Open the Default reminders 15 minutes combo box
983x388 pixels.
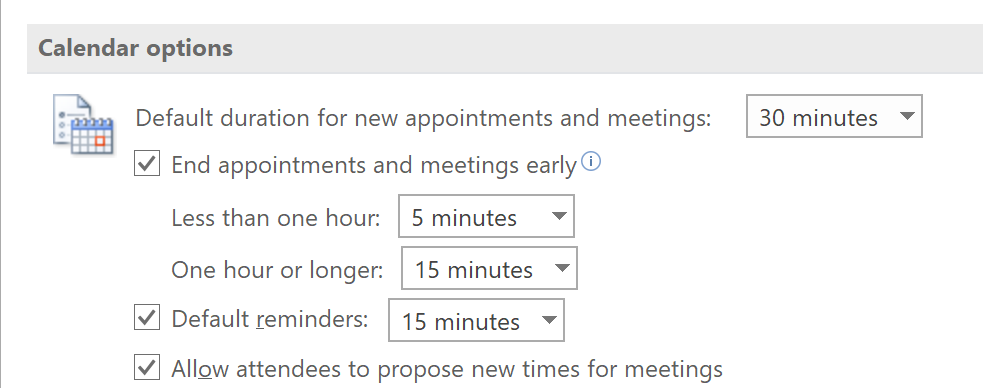pyautogui.click(x=476, y=320)
